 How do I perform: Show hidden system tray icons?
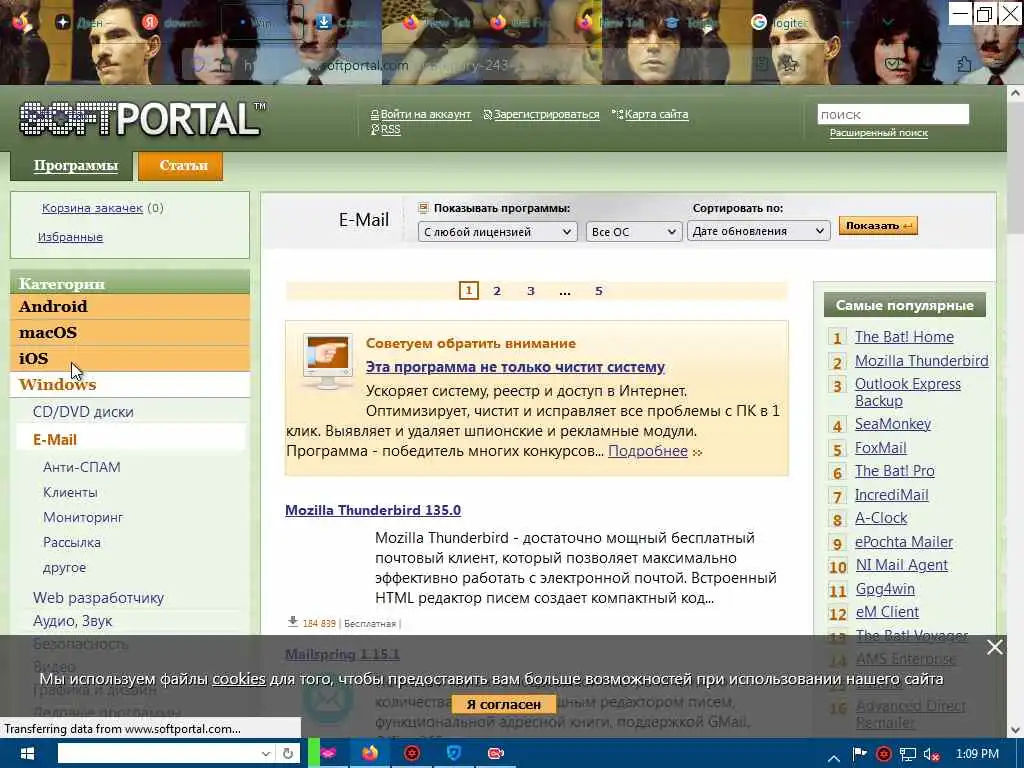point(834,756)
